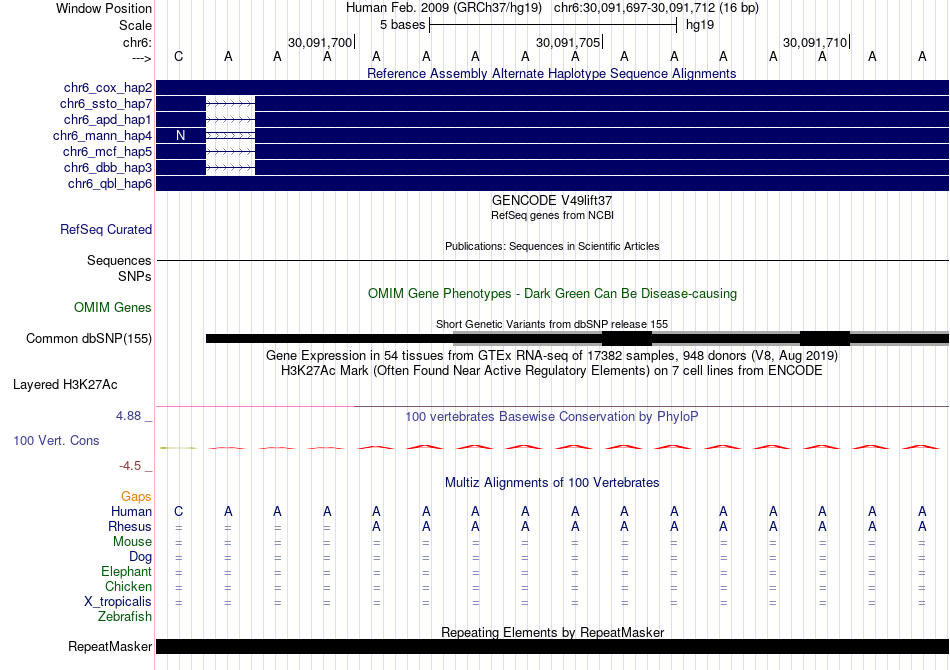This screenshot has width=950, height=670.
Task: Click RefSeq genes from NCBI title
Action: 552,215
